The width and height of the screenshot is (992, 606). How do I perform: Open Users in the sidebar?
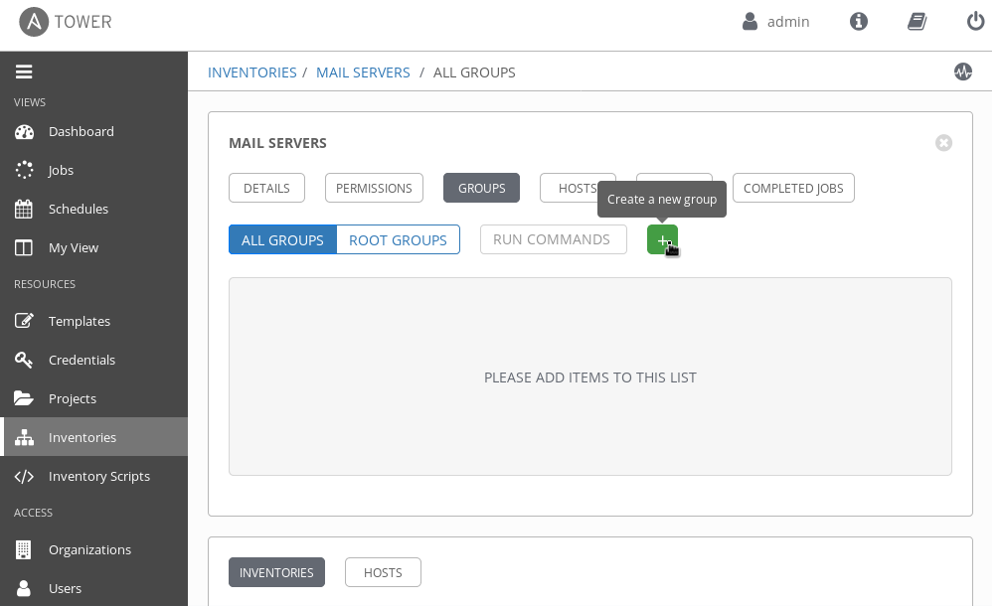tap(94, 588)
